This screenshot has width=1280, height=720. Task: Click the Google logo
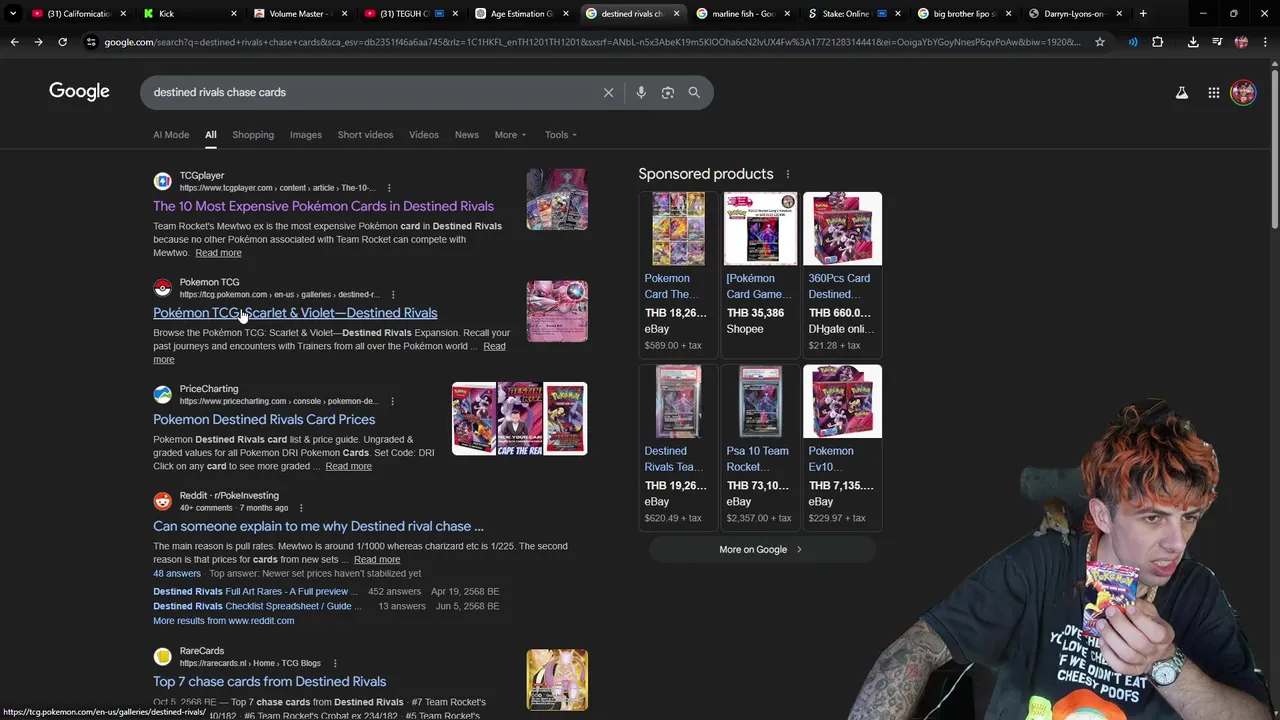(x=79, y=92)
